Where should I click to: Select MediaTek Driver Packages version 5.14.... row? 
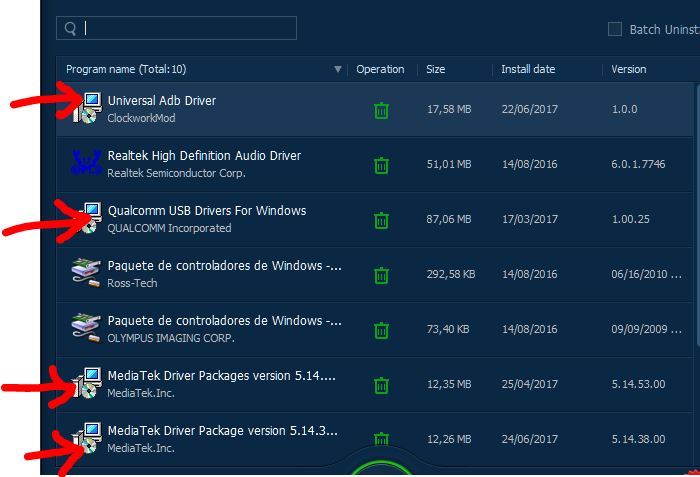click(375, 384)
